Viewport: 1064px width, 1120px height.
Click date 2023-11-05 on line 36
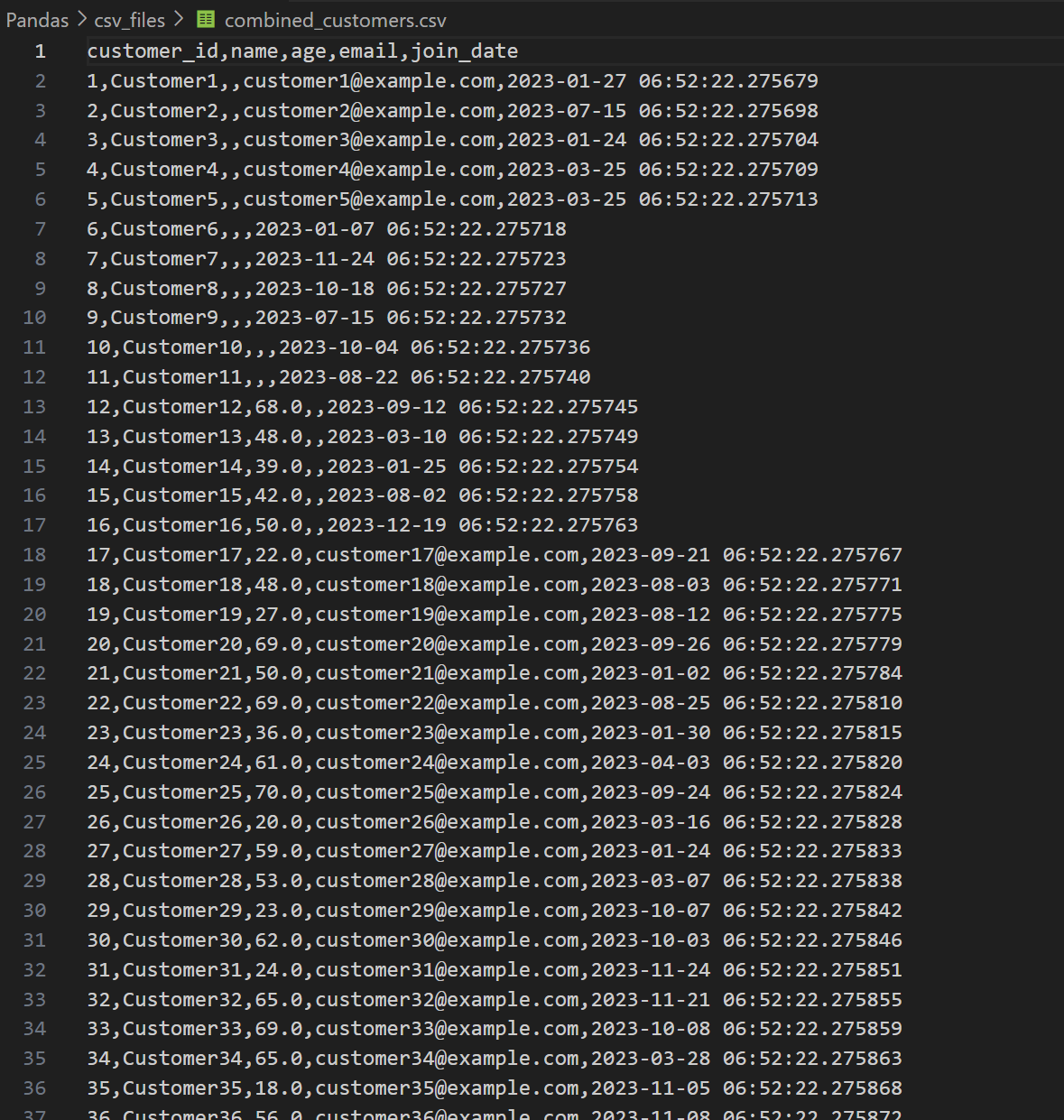pyautogui.click(x=651, y=1088)
